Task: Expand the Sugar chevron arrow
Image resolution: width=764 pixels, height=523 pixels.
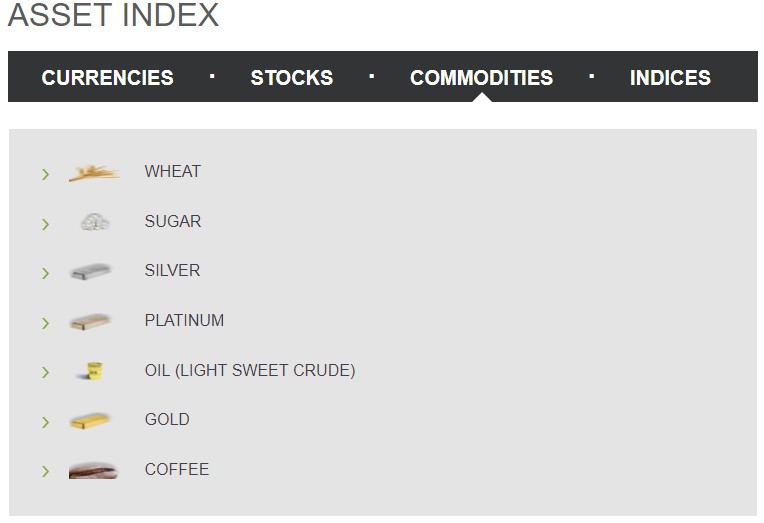Action: pos(45,224)
